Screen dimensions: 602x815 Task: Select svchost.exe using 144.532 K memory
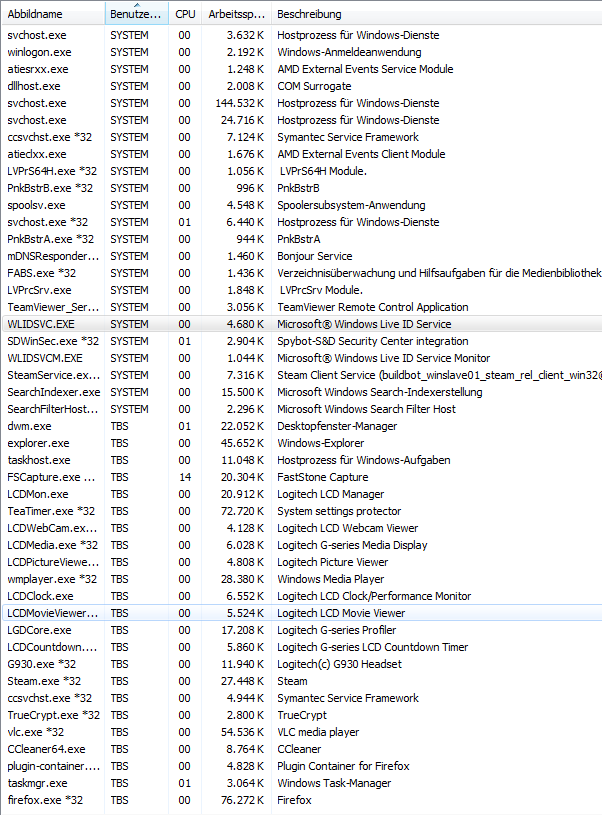pyautogui.click(x=302, y=103)
